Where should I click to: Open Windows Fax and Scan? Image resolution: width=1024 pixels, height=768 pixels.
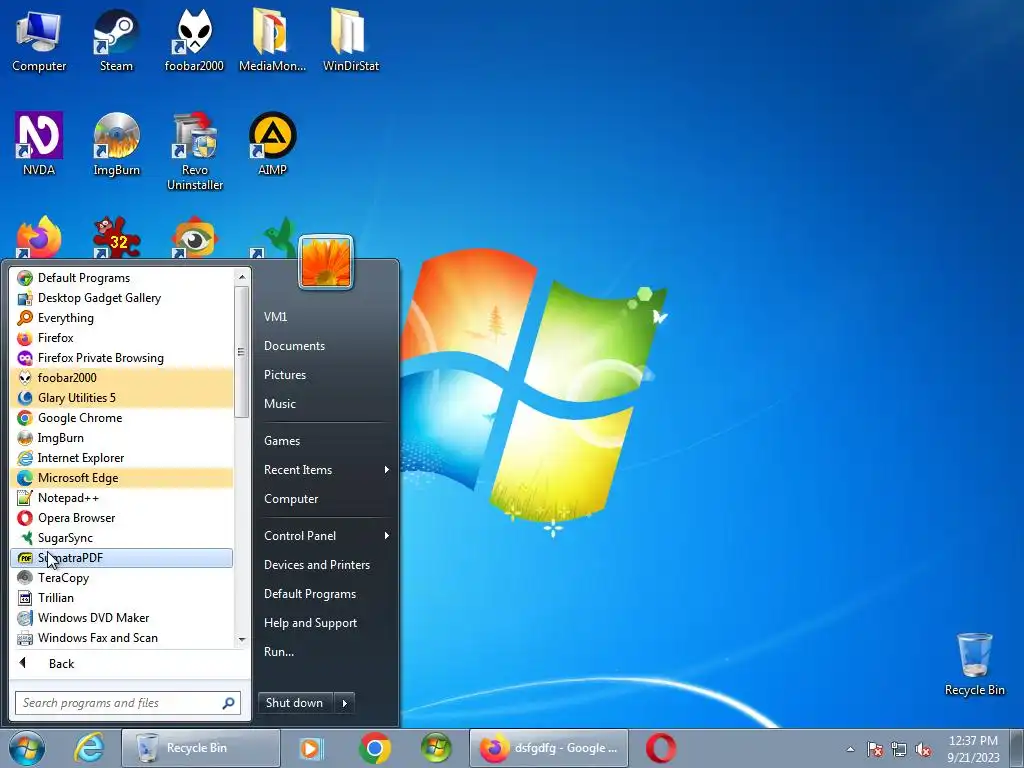tap(121, 638)
